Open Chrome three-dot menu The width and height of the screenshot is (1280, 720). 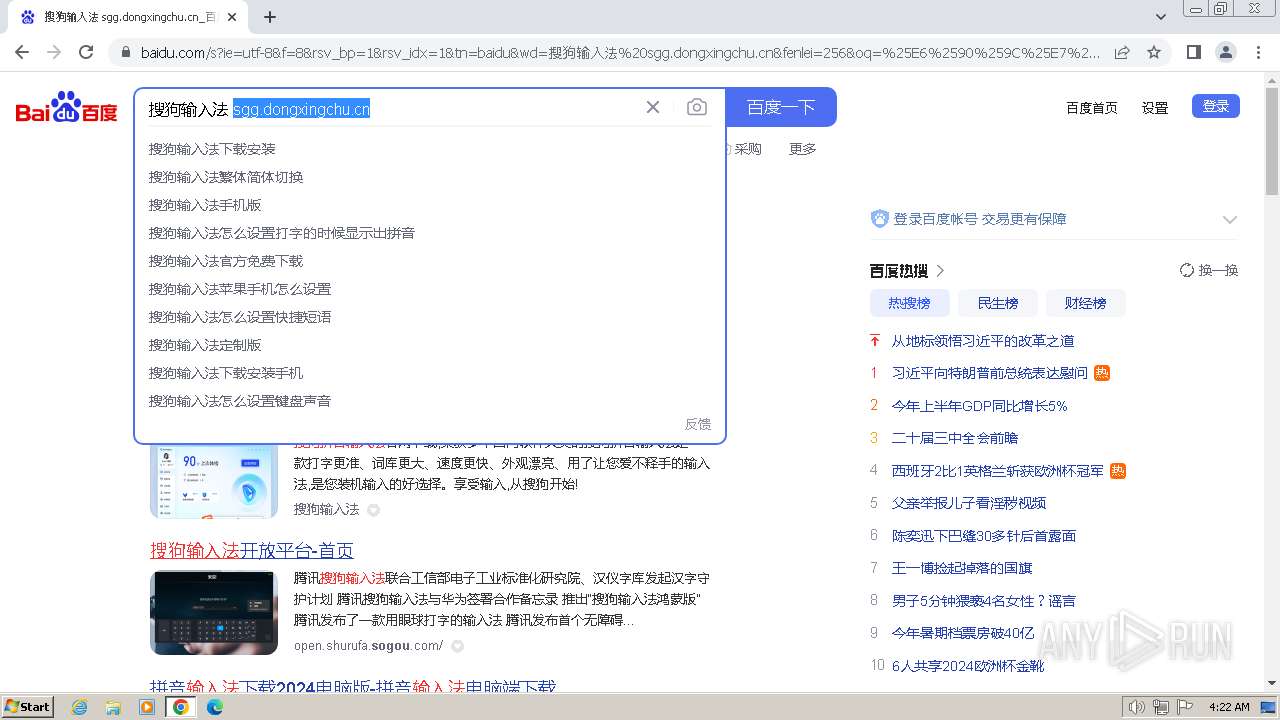tap(1258, 52)
